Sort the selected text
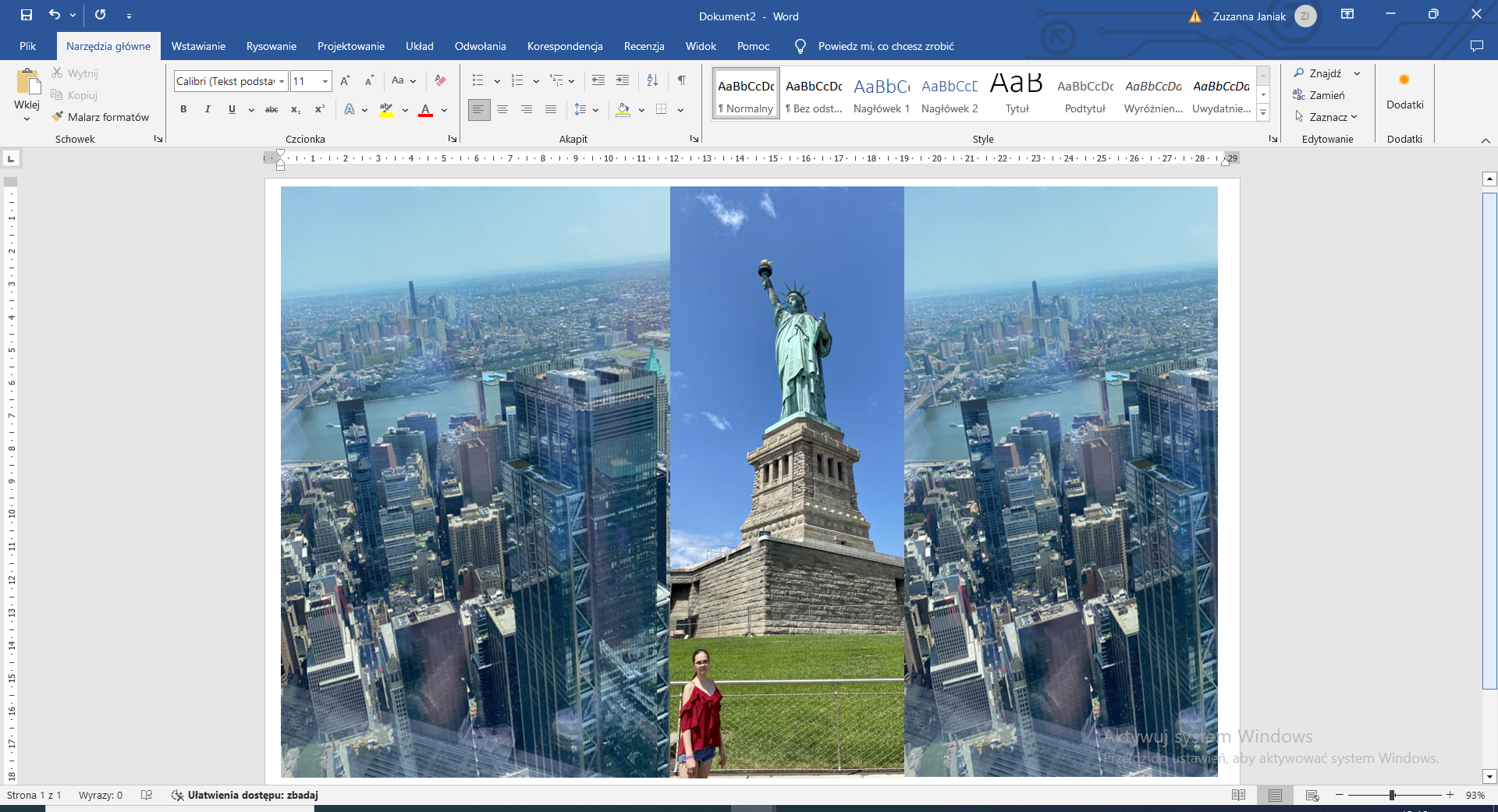The width and height of the screenshot is (1498, 812). coord(653,81)
